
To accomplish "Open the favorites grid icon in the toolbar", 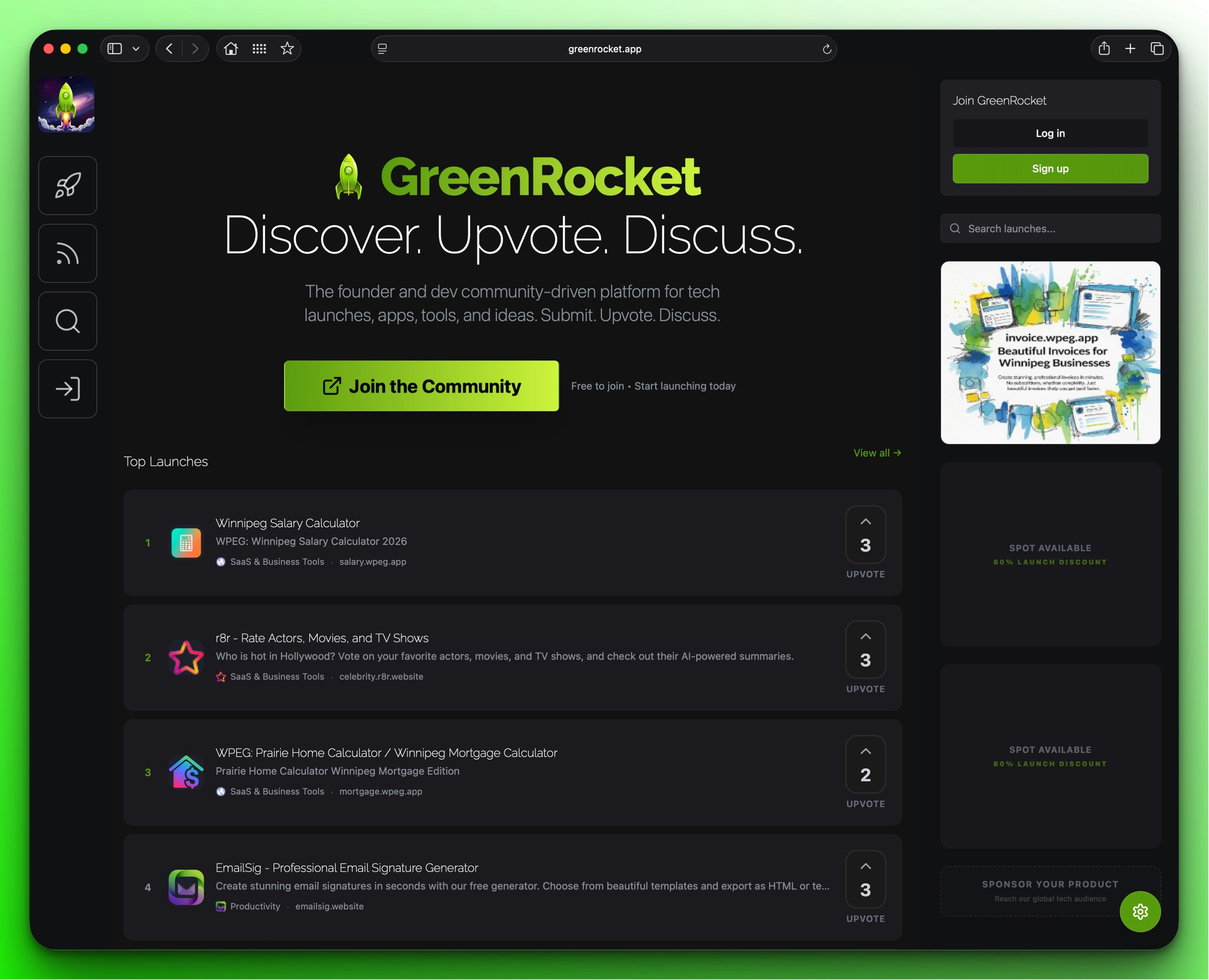I will (x=259, y=49).
